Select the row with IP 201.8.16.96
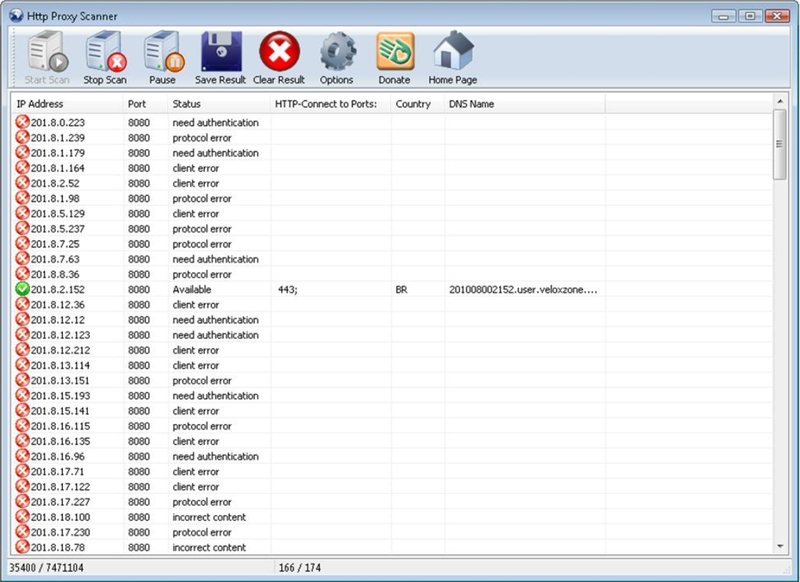The height and width of the screenshot is (582, 800). point(392,457)
